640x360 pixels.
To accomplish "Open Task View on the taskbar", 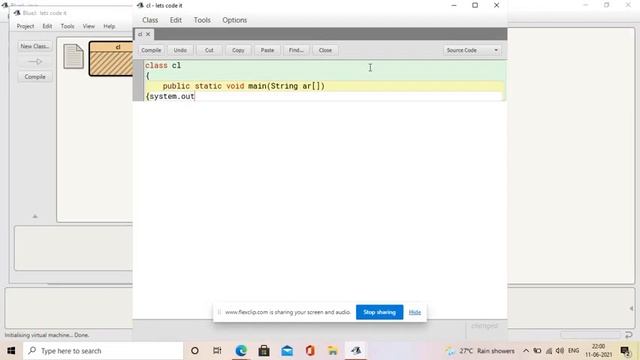I will click(217, 351).
